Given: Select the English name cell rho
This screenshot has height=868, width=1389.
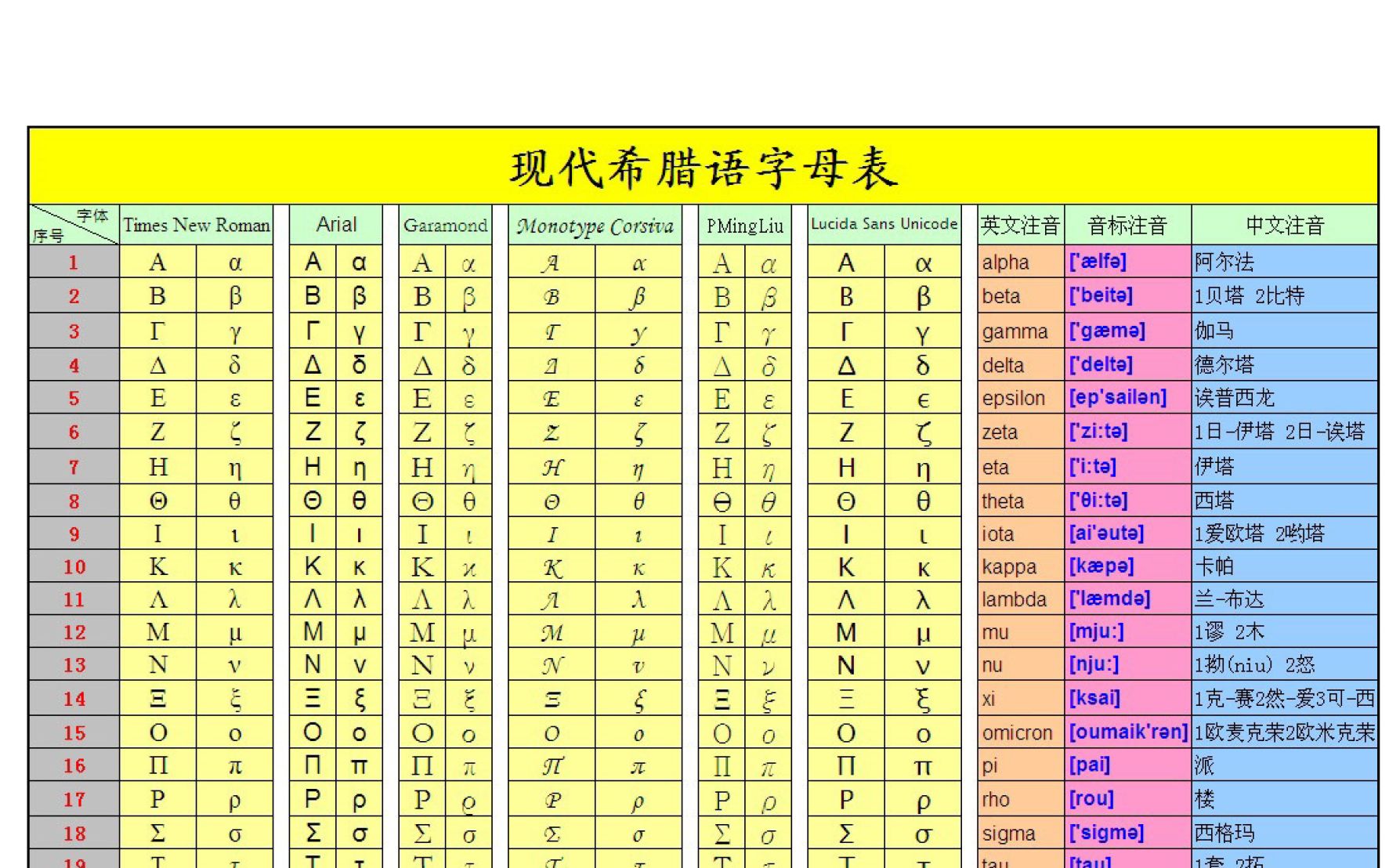Looking at the screenshot, I should click(x=1021, y=799).
